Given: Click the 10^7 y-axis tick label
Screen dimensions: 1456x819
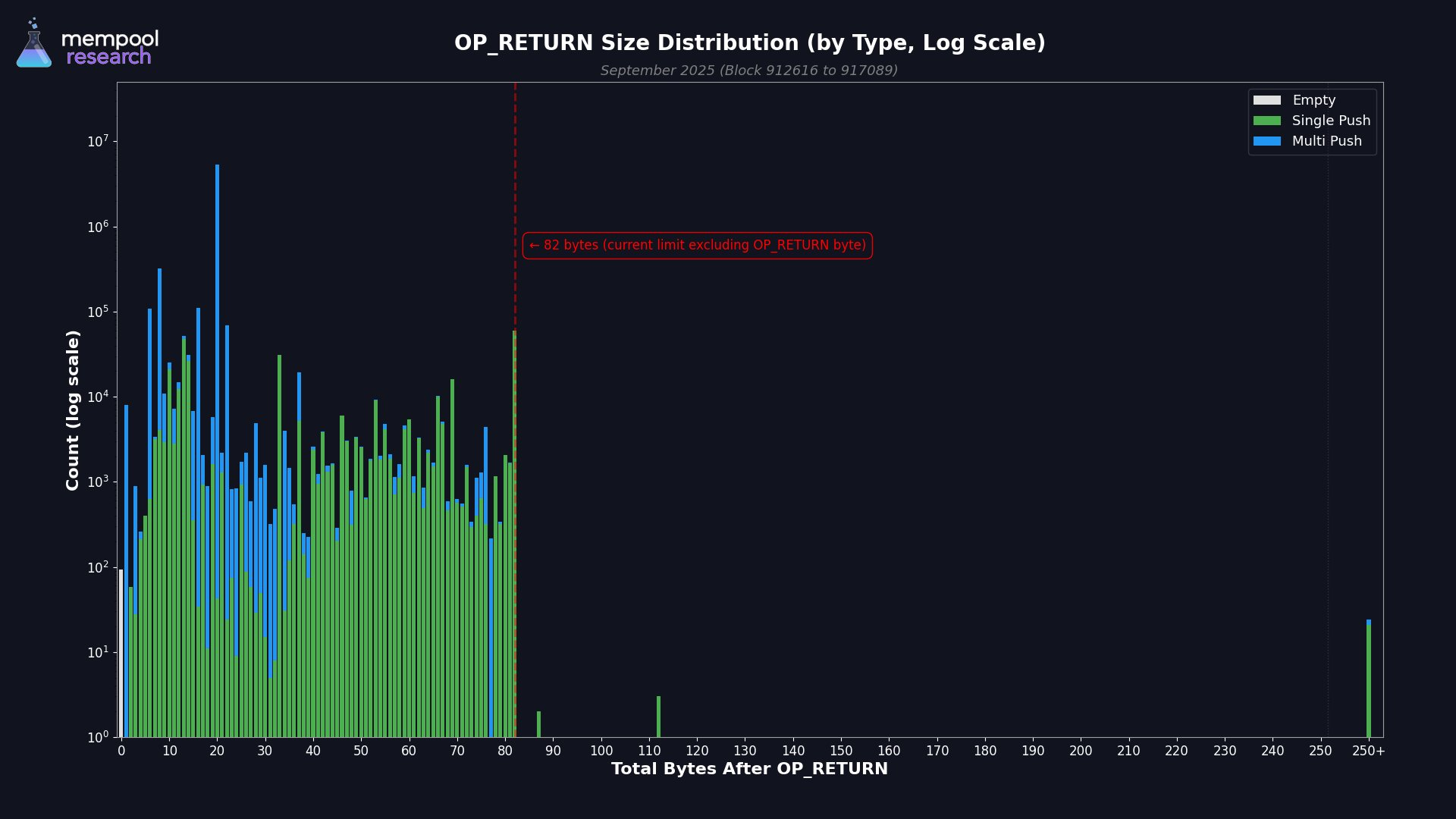Looking at the screenshot, I should [98, 142].
